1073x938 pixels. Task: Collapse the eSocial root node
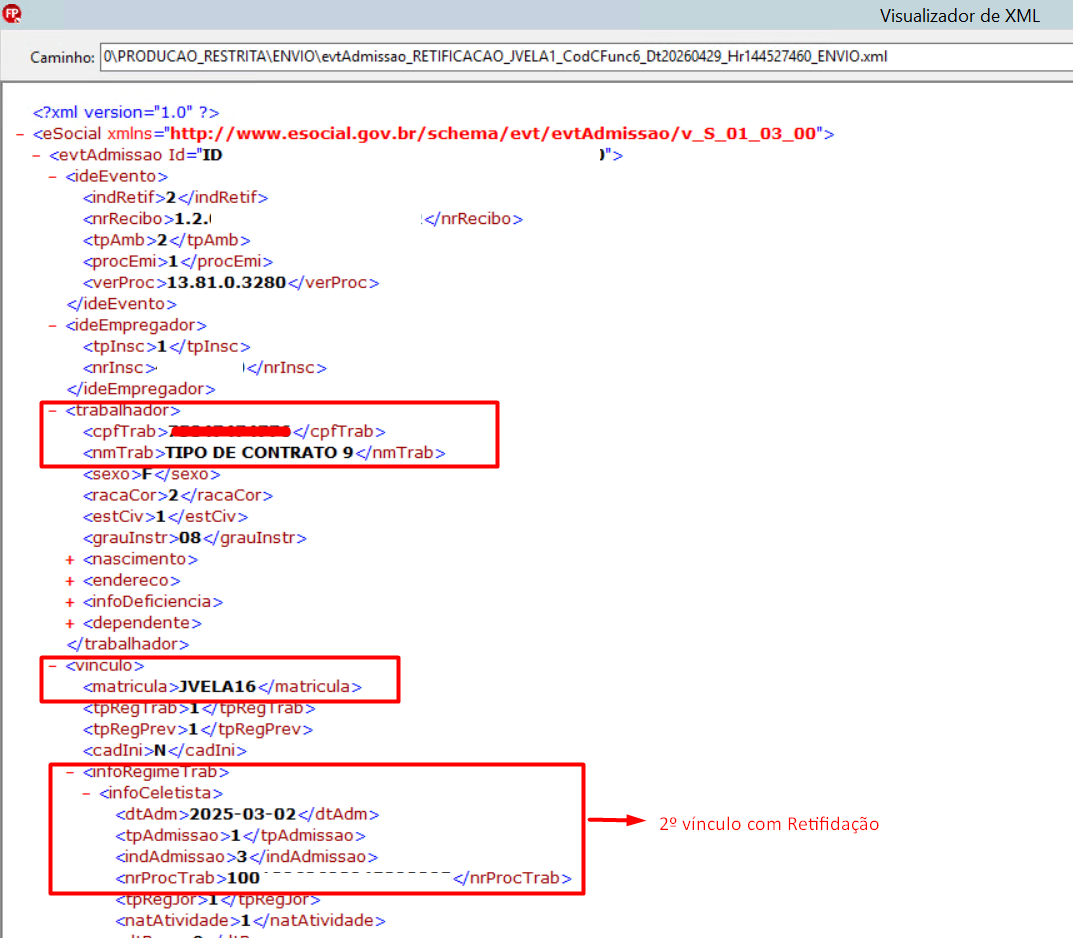20,134
